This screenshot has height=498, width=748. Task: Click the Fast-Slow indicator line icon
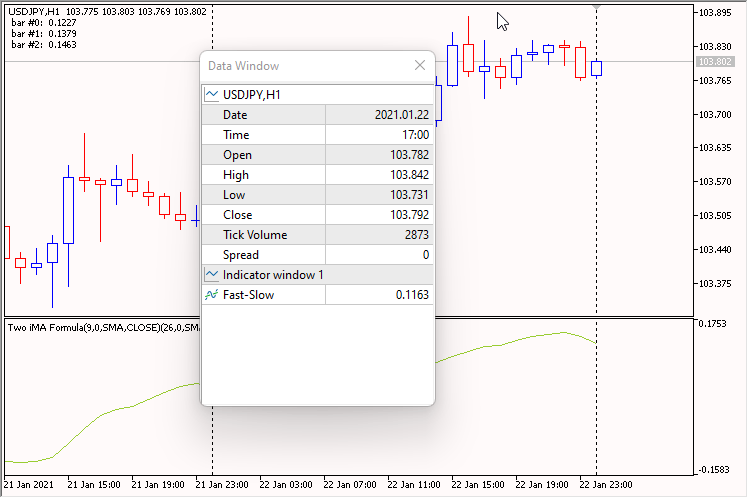tap(211, 295)
